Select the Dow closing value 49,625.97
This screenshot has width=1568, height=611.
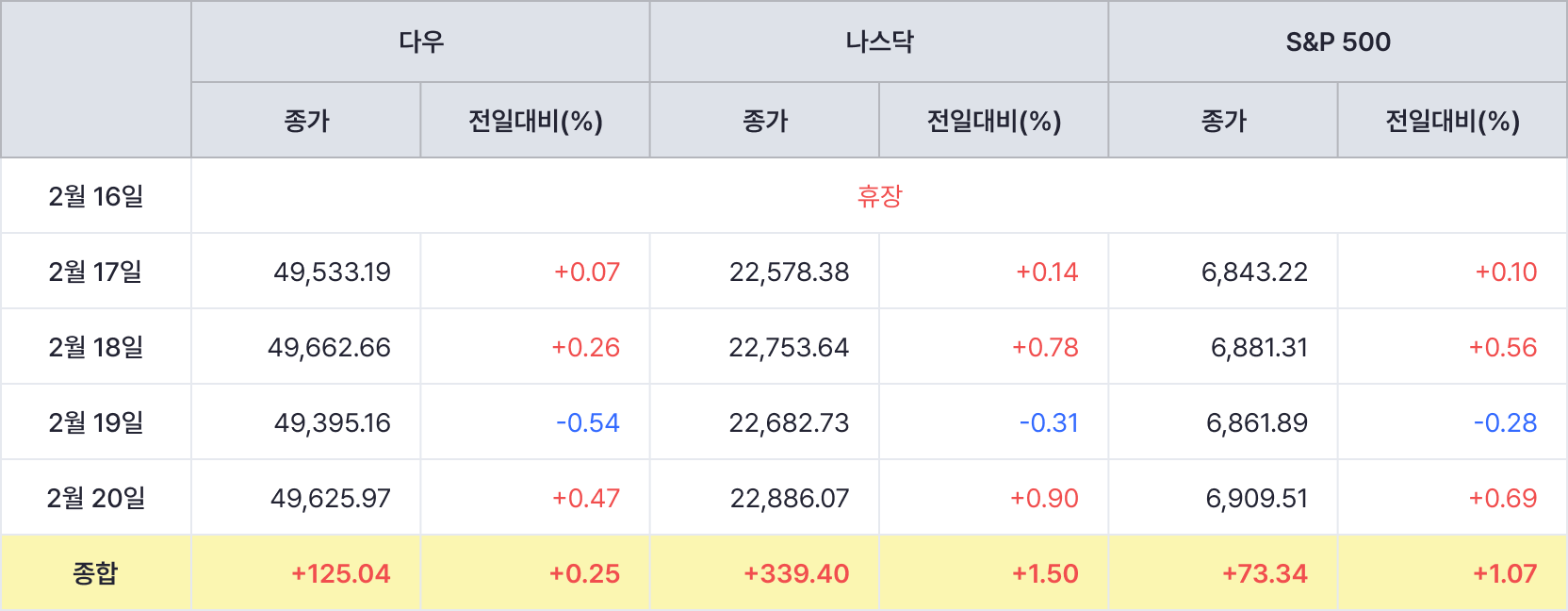(x=331, y=498)
